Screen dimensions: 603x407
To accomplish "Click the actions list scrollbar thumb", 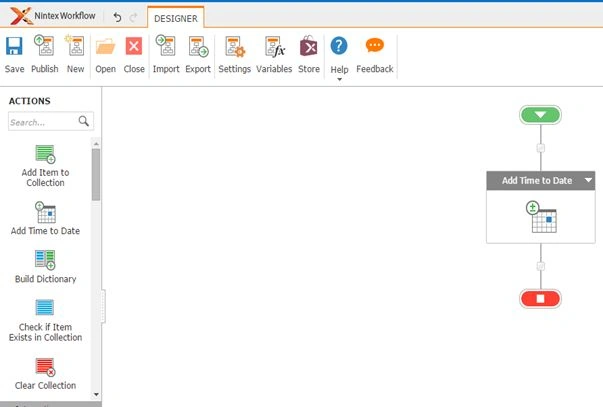I will [x=96, y=175].
